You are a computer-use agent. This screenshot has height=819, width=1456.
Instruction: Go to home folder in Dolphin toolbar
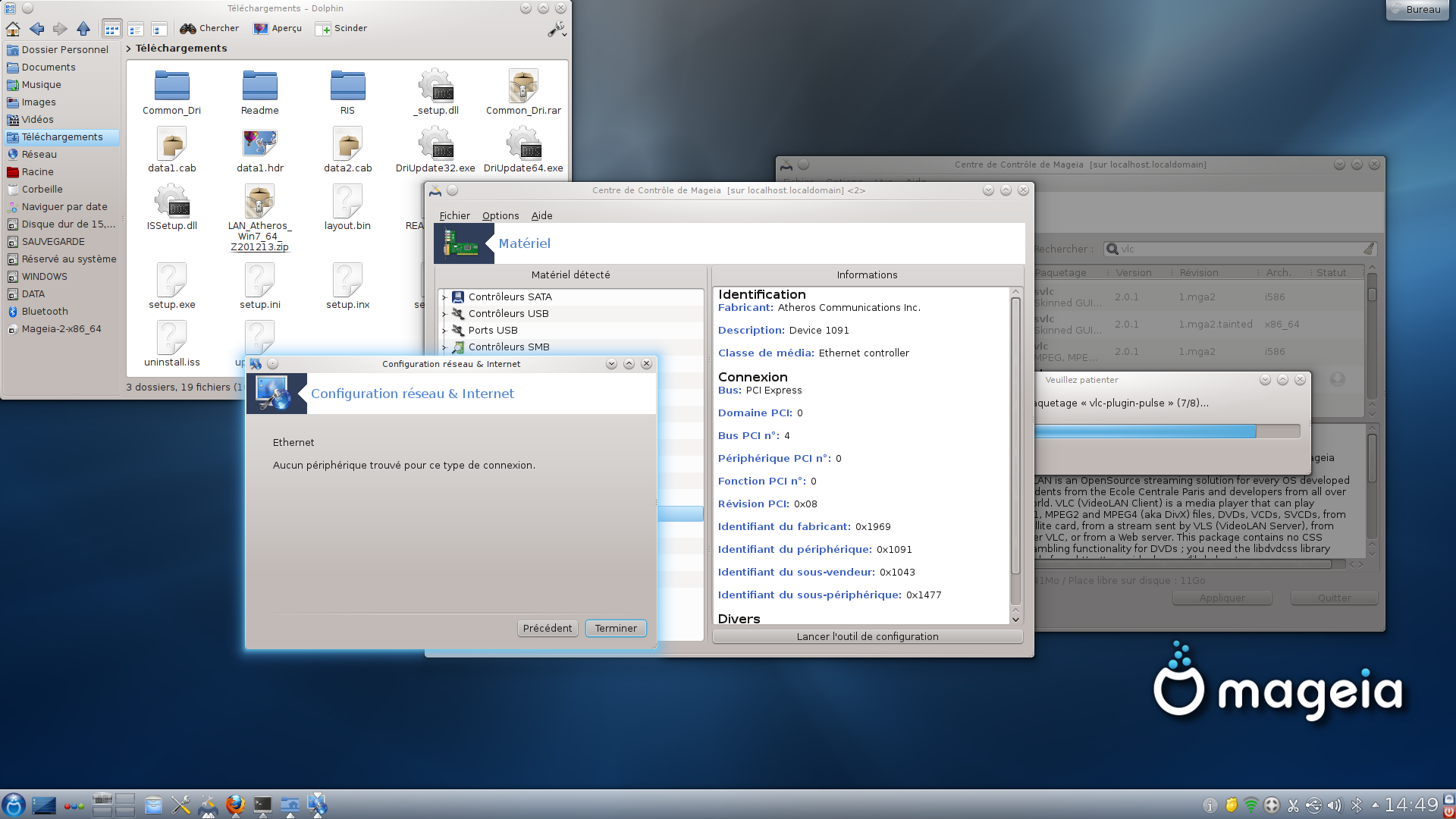13,29
